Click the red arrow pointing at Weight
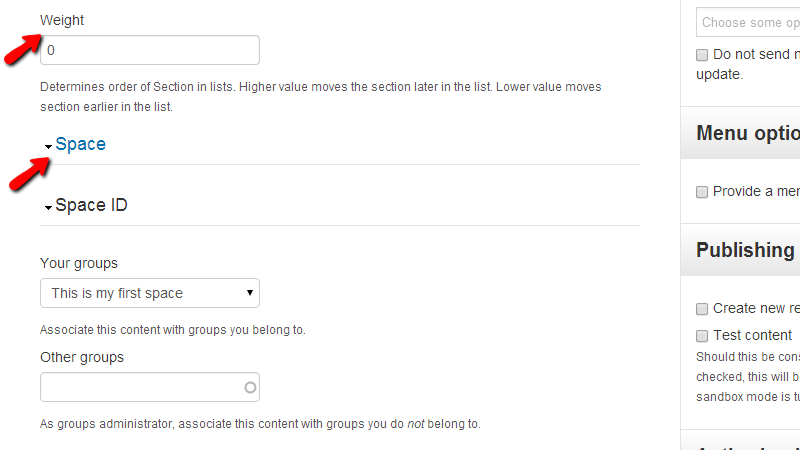 click(26, 48)
